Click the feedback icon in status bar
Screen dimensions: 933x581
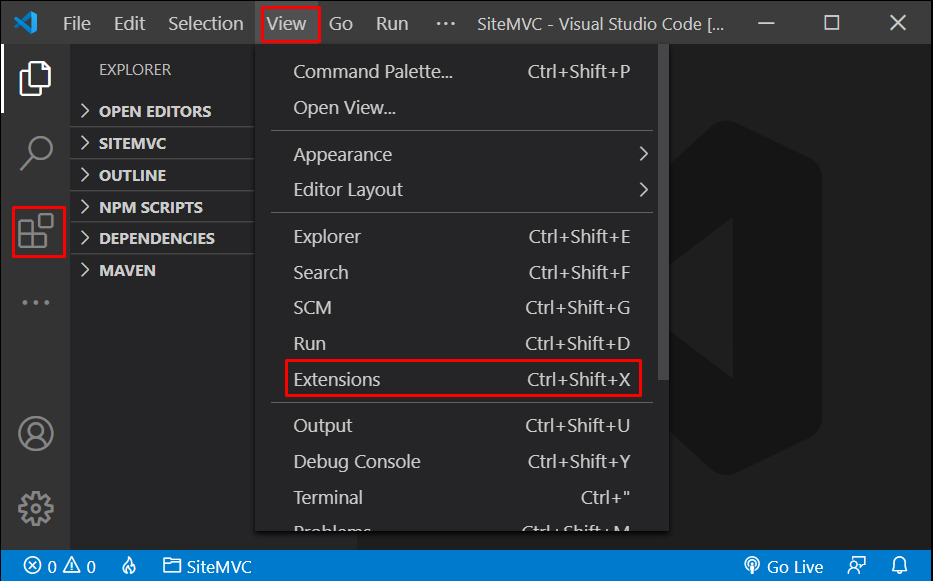point(856,566)
